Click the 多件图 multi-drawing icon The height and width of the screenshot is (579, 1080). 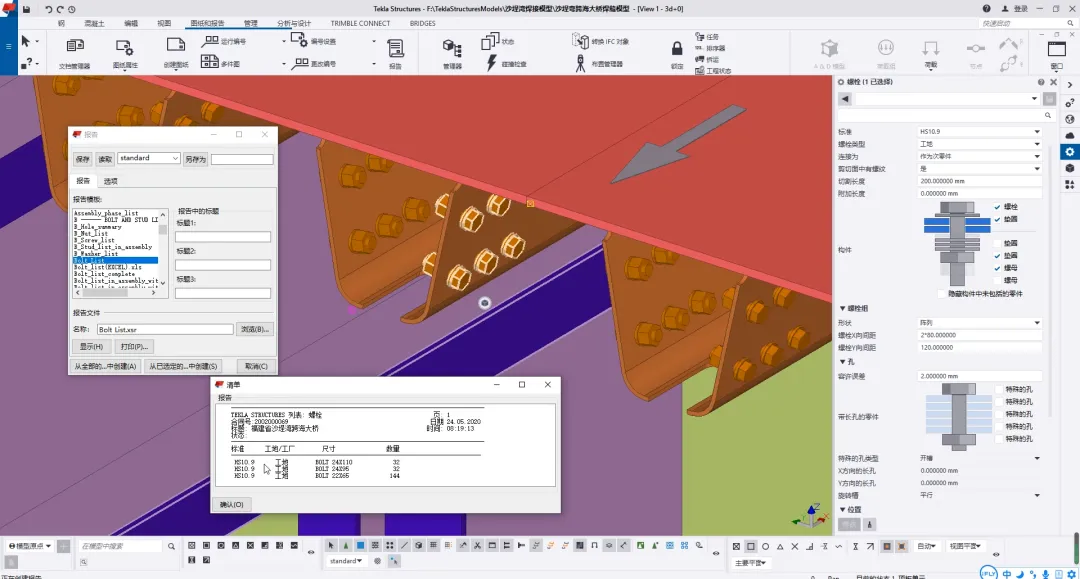click(x=210, y=63)
